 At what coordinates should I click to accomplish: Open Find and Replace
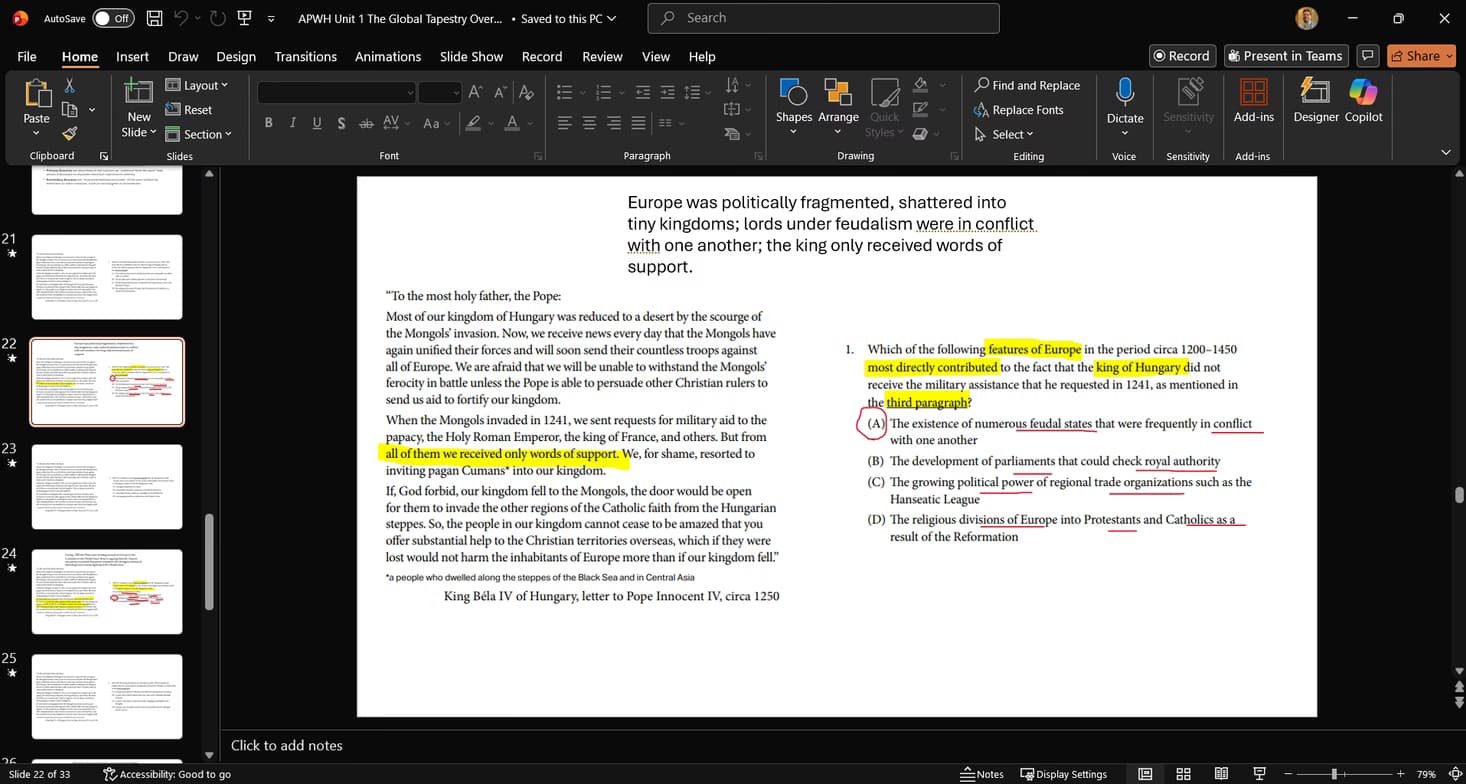click(1027, 85)
